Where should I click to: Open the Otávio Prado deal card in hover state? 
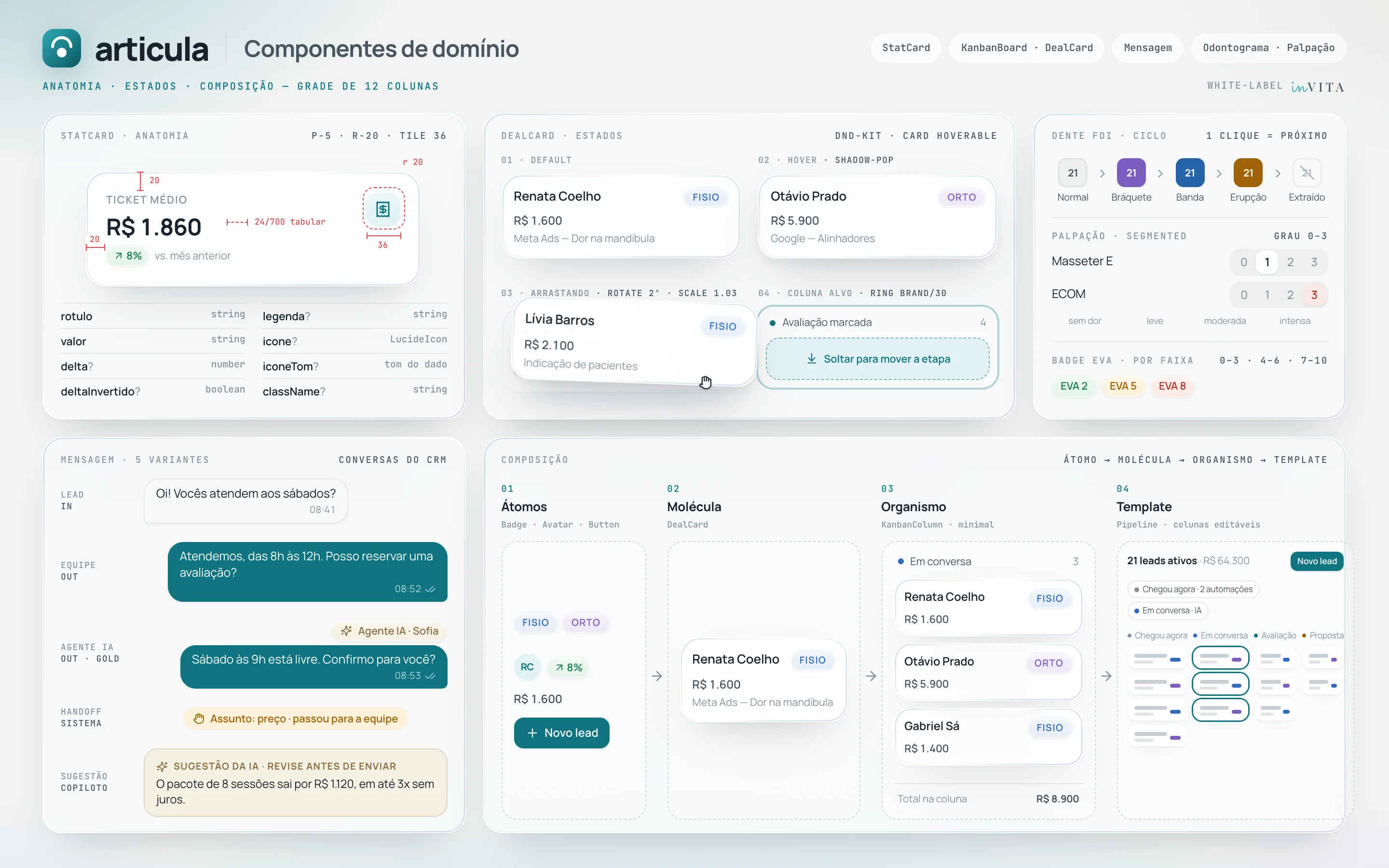[x=877, y=217]
